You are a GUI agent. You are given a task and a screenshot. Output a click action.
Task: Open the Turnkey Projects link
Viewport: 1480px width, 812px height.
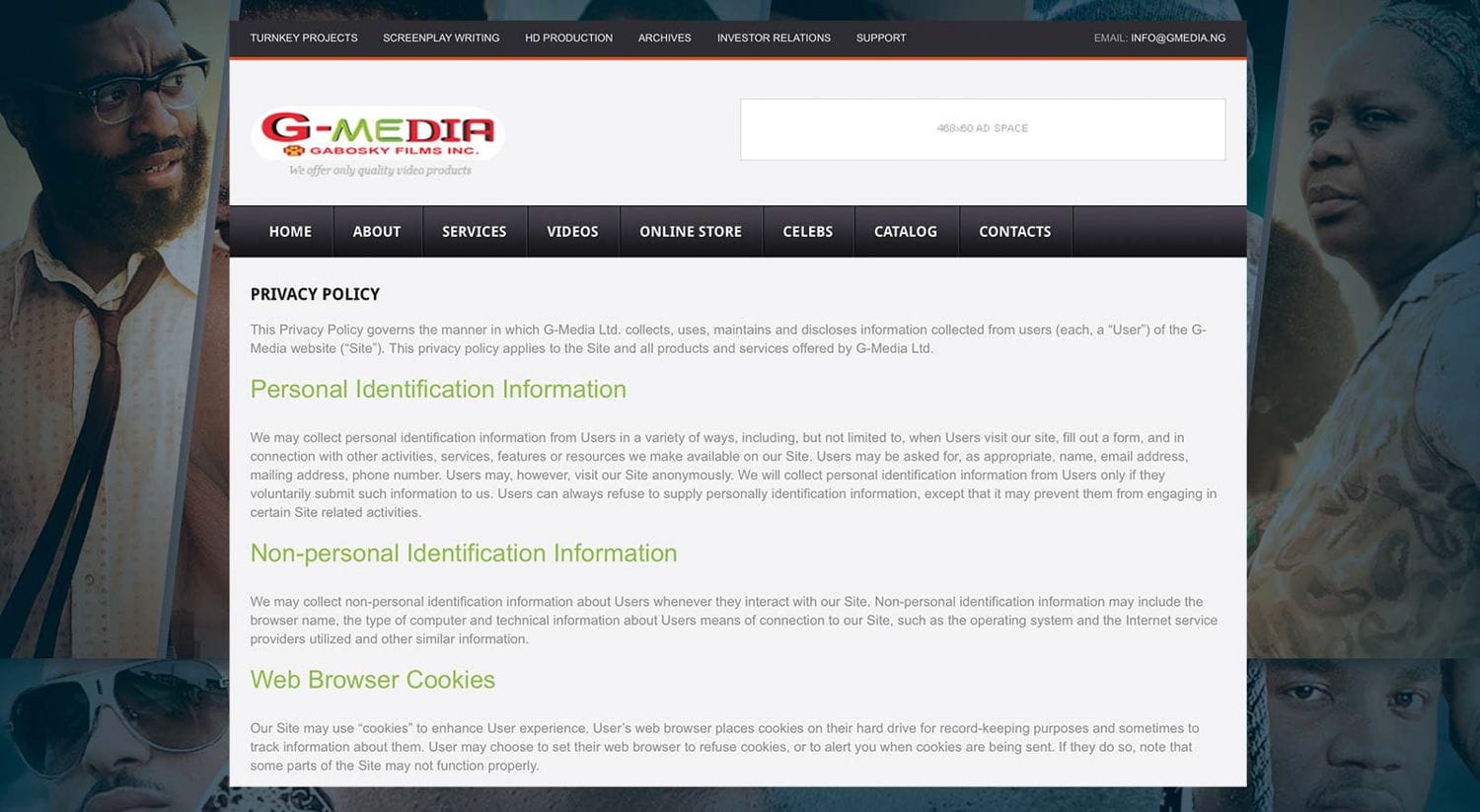coord(304,38)
